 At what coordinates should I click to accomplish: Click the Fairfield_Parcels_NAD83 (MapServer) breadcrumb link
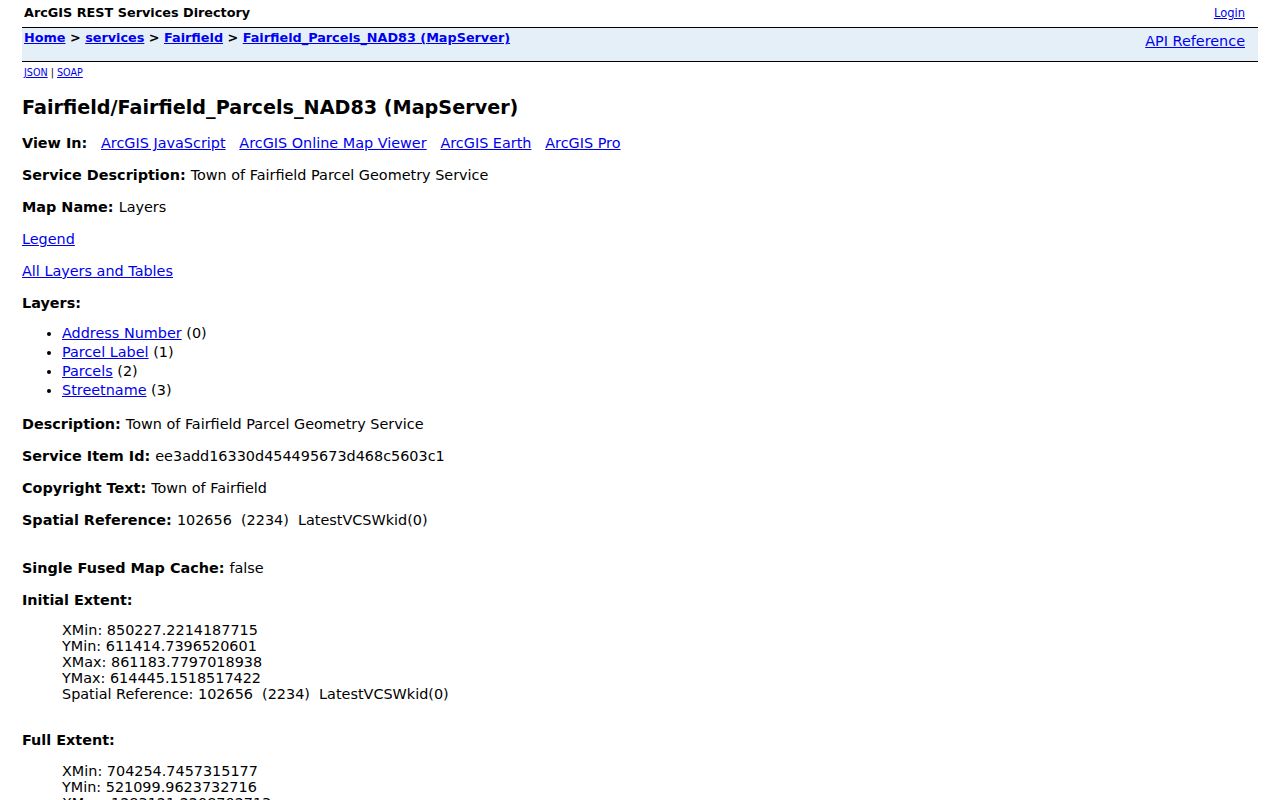coord(376,38)
